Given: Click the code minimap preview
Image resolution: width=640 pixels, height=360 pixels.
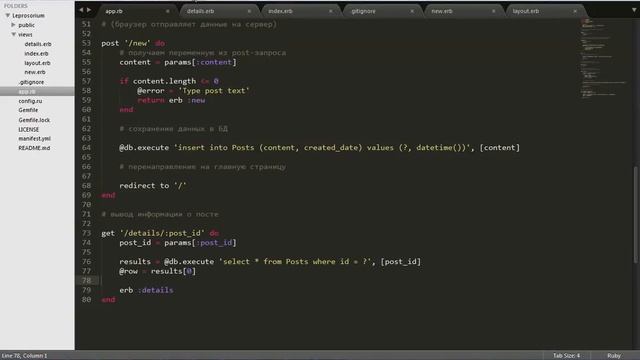Looking at the screenshot, I should (x=603, y=58).
